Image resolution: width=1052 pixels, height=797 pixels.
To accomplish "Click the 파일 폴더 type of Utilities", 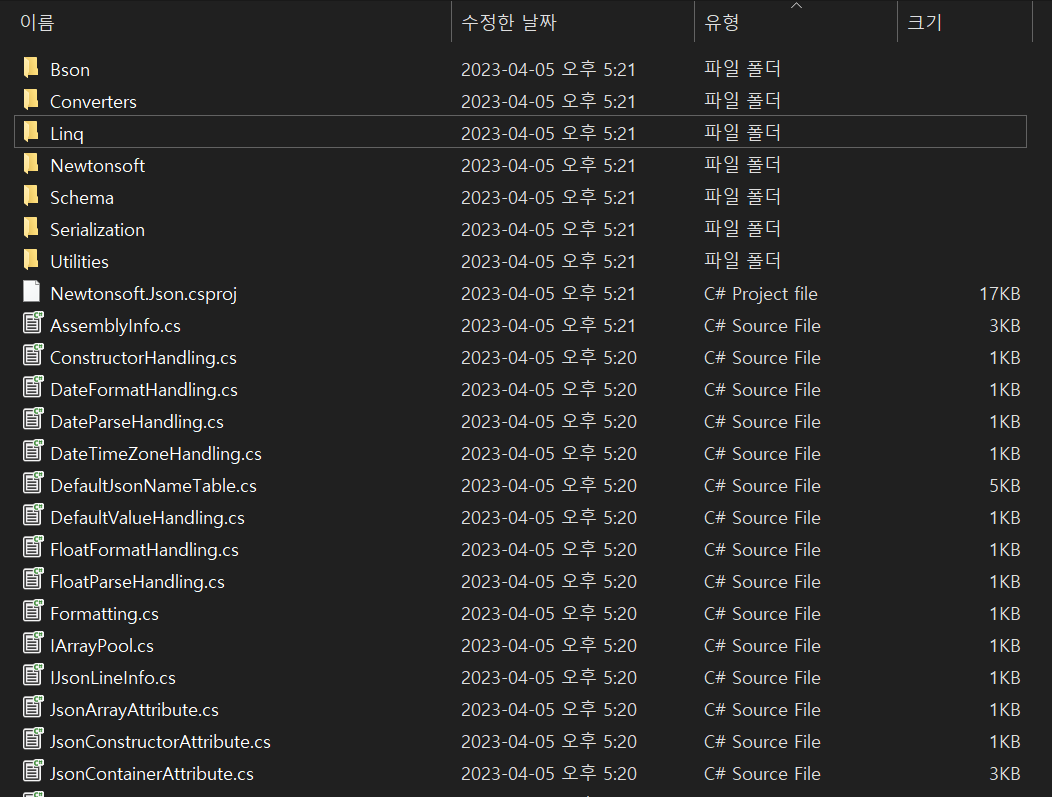I will coord(742,260).
